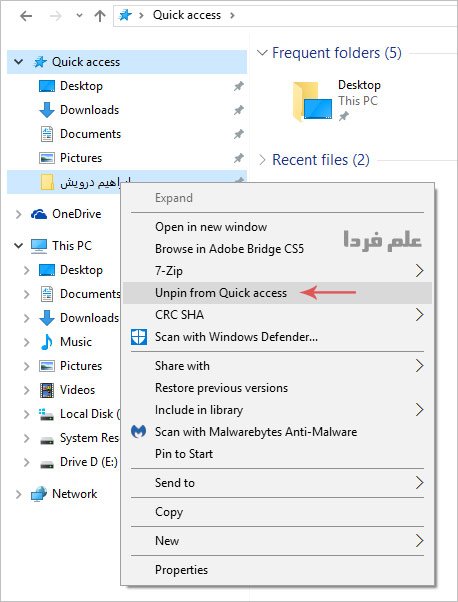Click the pin icon beside Downloads

[238, 111]
